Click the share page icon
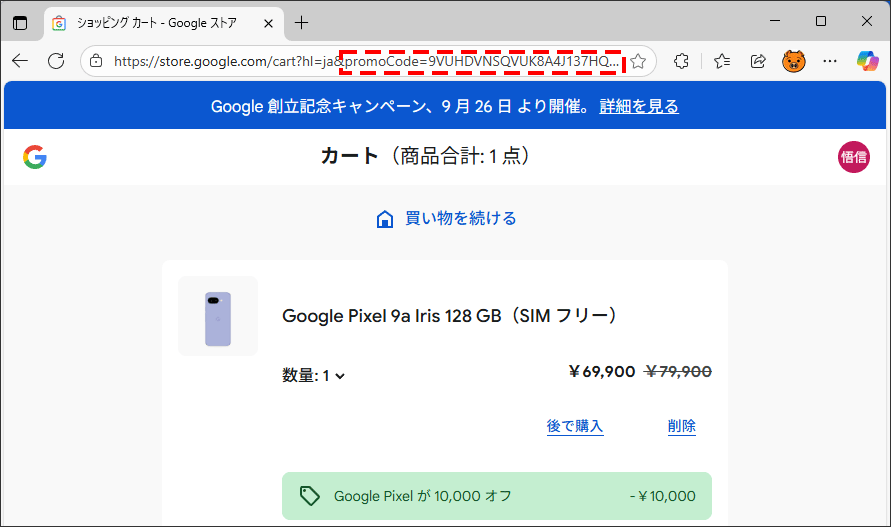Viewport: 891px width, 527px height. 758,61
